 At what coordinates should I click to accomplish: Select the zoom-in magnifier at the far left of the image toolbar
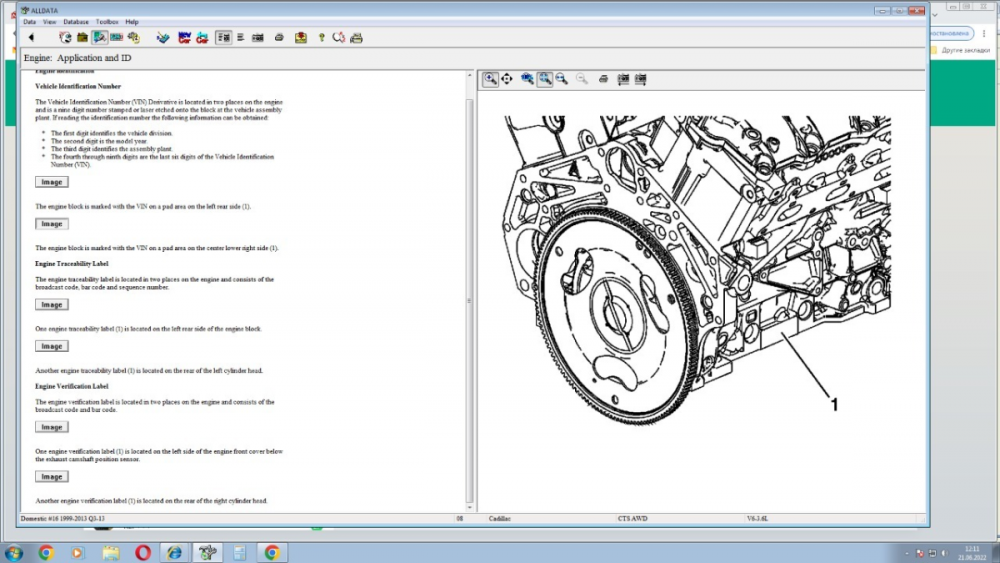490,79
